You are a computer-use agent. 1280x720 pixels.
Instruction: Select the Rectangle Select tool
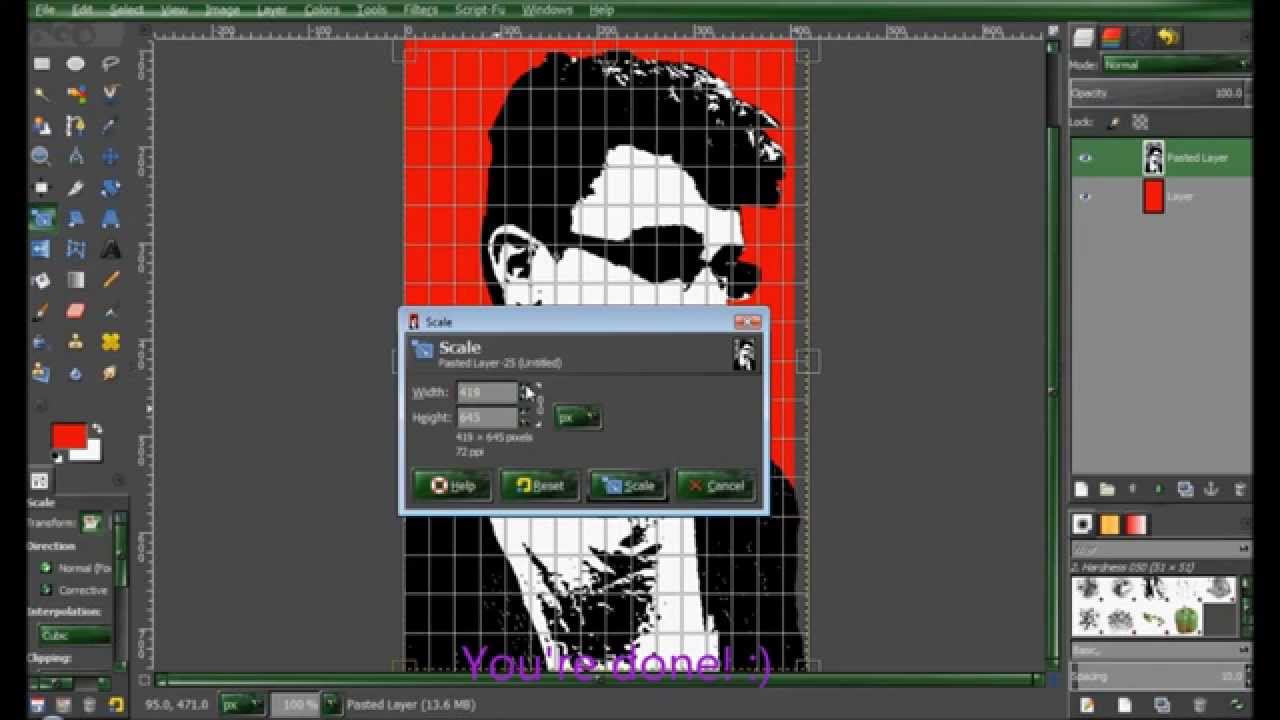coord(42,64)
